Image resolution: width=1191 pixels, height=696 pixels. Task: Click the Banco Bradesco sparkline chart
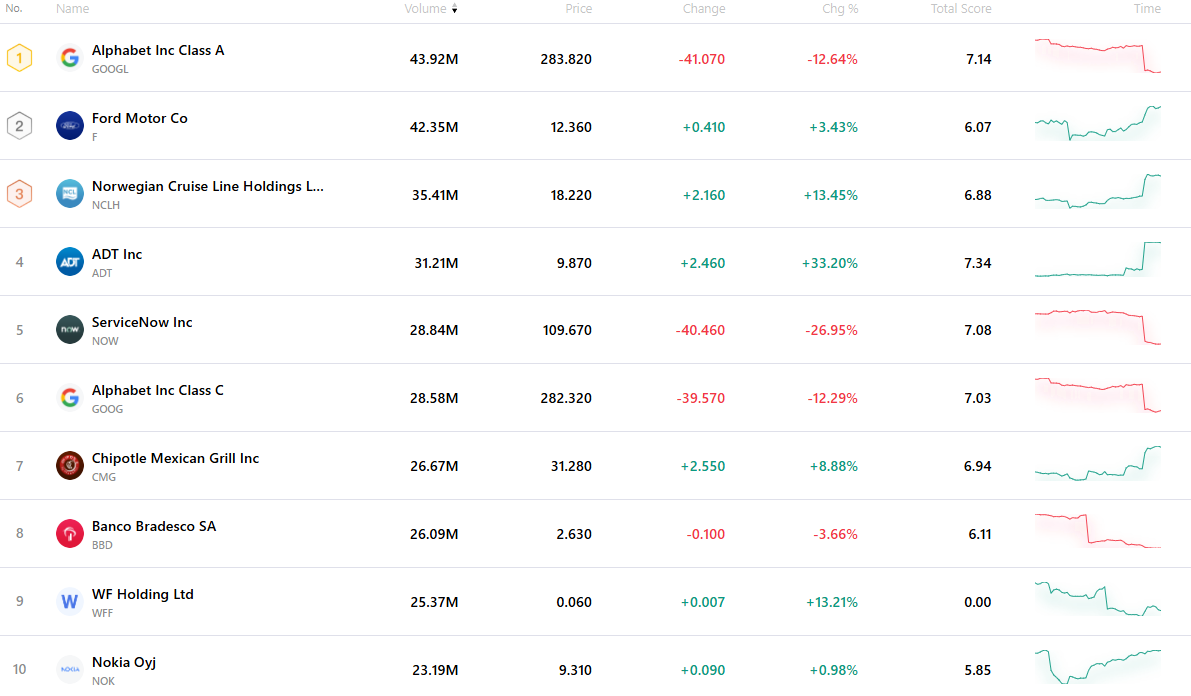[x=1098, y=530]
